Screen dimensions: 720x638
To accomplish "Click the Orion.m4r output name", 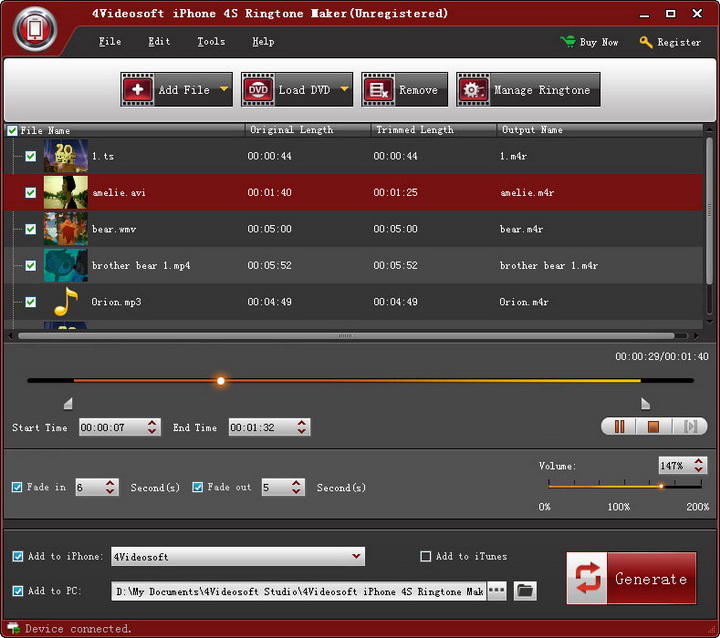I will (x=524, y=302).
